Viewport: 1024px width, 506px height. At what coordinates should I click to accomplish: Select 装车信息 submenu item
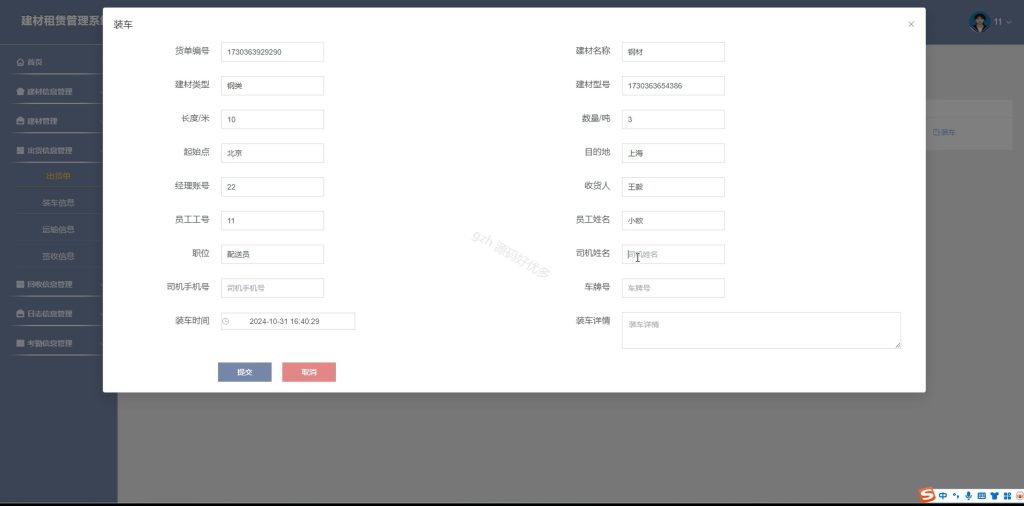click(x=59, y=203)
